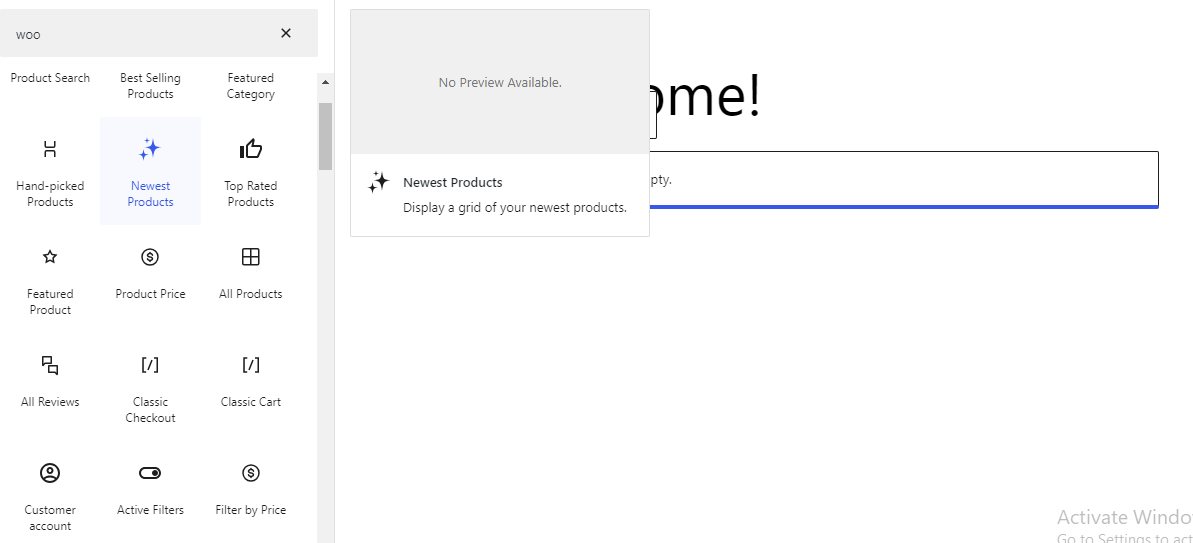Clear the block search field
Screen dimensions: 1193x543
tap(286, 33)
